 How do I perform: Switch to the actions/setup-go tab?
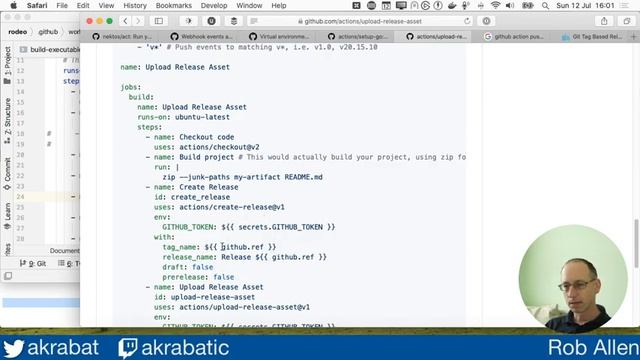pos(358,37)
